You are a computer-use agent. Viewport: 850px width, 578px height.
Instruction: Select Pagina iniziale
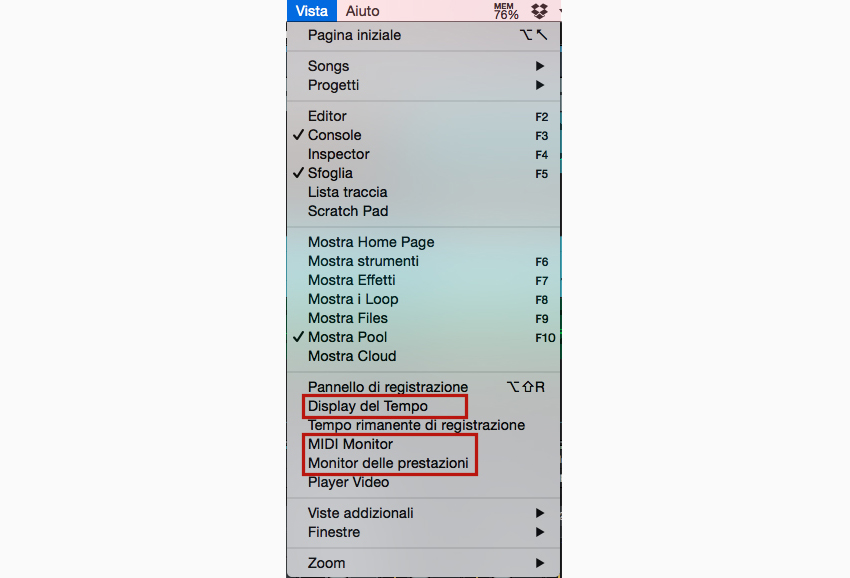(423, 35)
